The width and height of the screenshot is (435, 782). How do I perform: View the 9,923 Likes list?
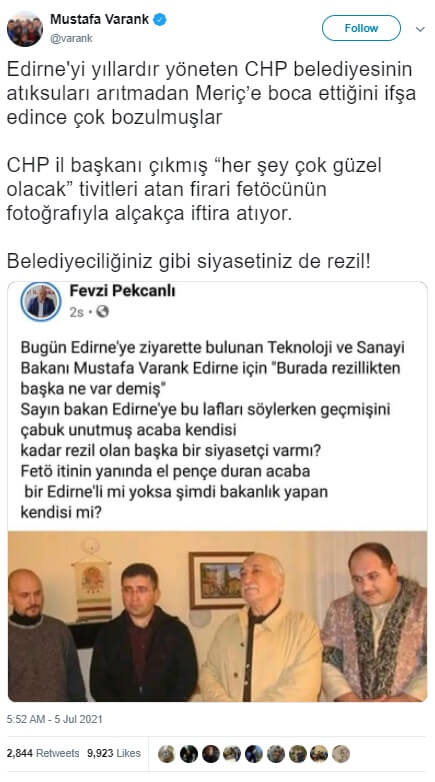click(114, 753)
